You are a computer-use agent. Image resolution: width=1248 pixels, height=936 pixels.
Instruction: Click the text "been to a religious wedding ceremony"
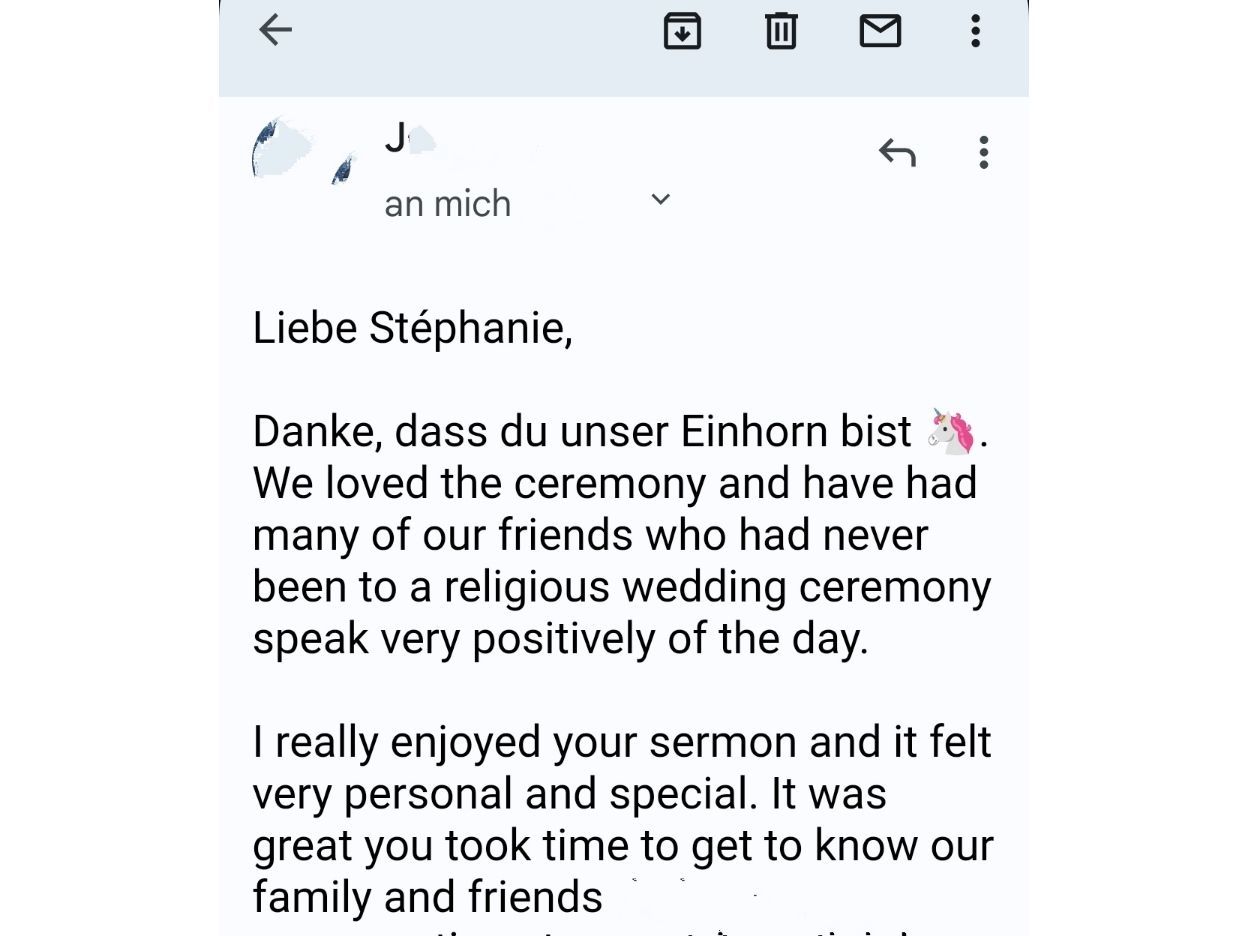(621, 587)
